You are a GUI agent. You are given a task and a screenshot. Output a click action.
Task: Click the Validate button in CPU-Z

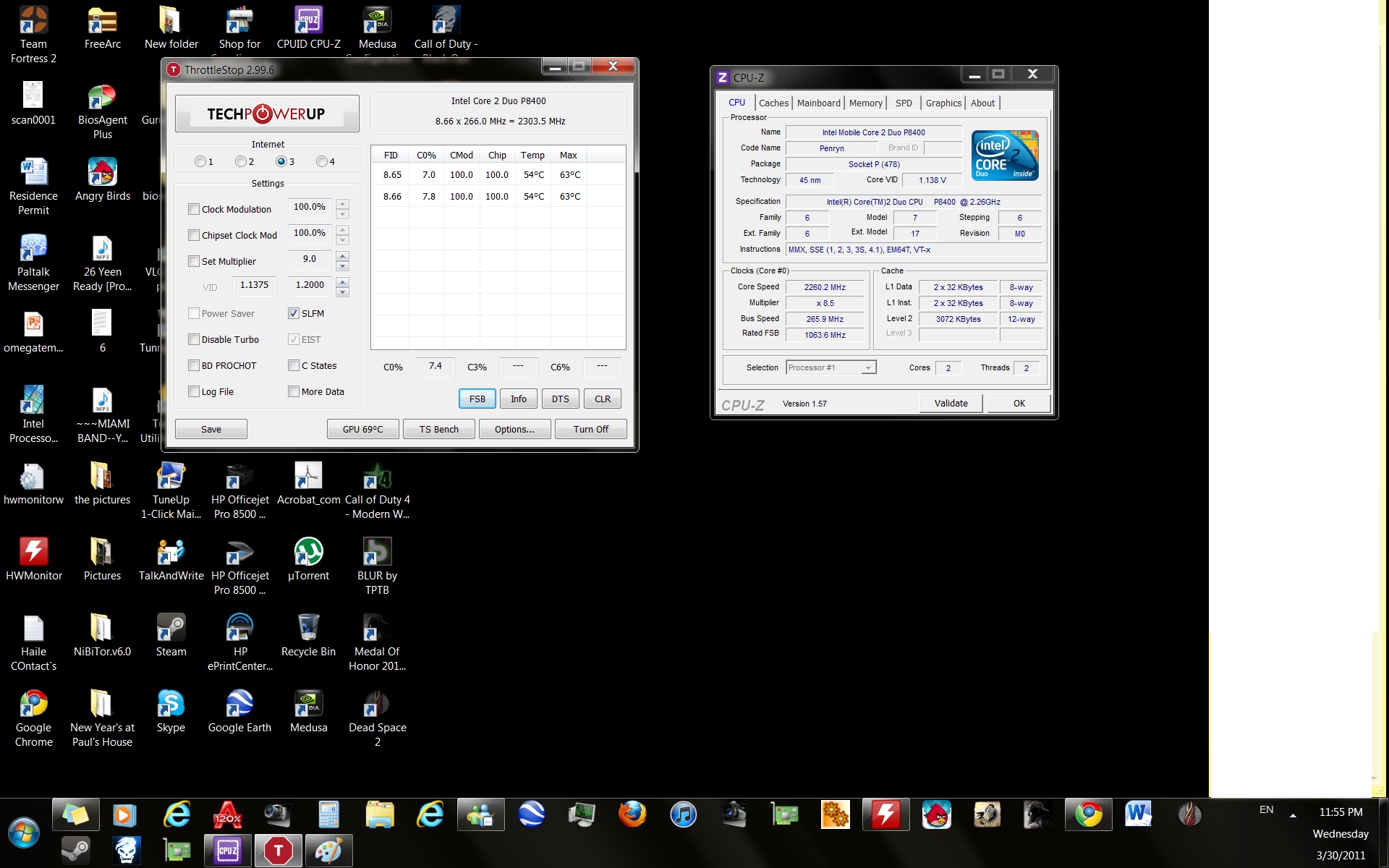(x=951, y=403)
